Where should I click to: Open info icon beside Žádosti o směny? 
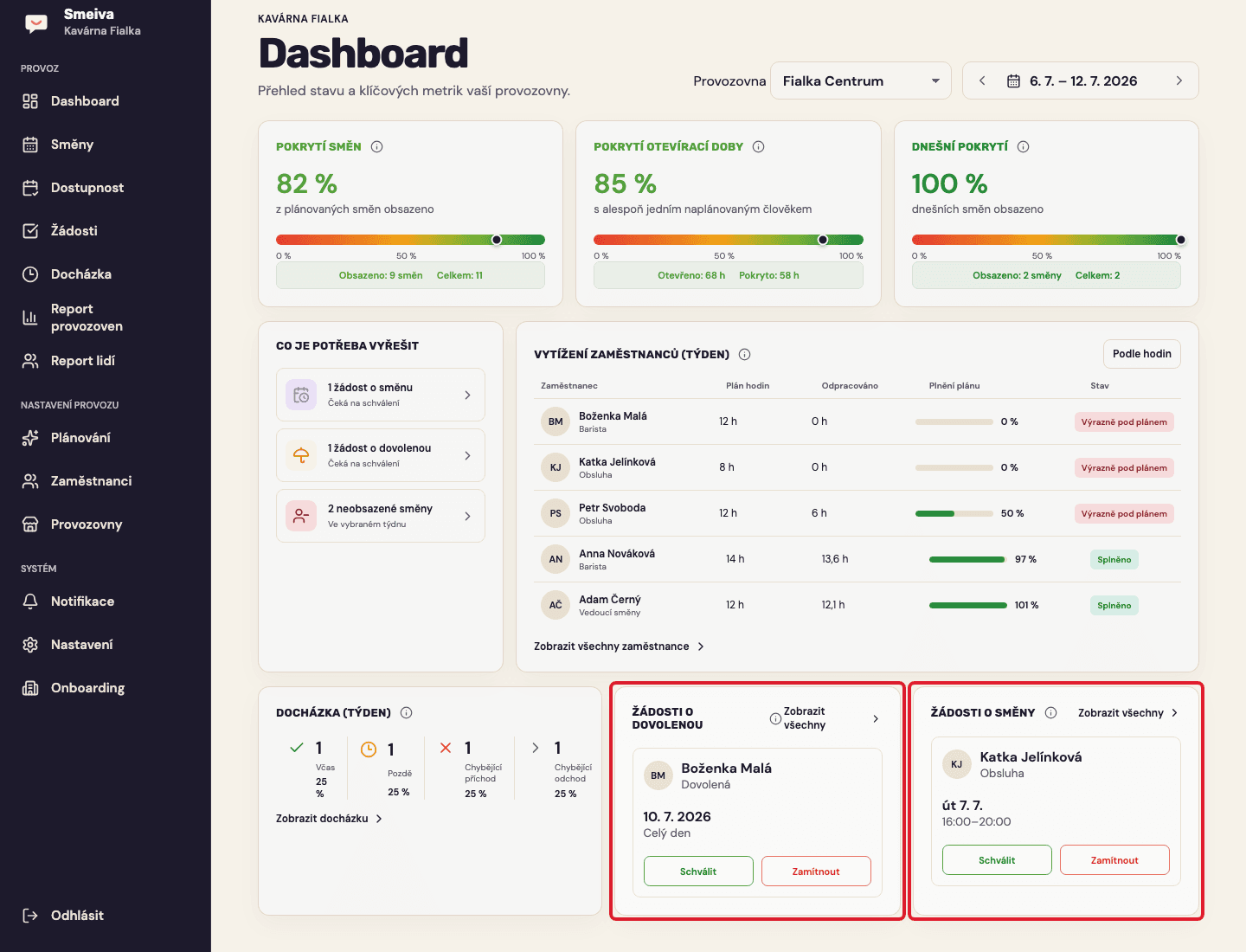tap(1051, 713)
